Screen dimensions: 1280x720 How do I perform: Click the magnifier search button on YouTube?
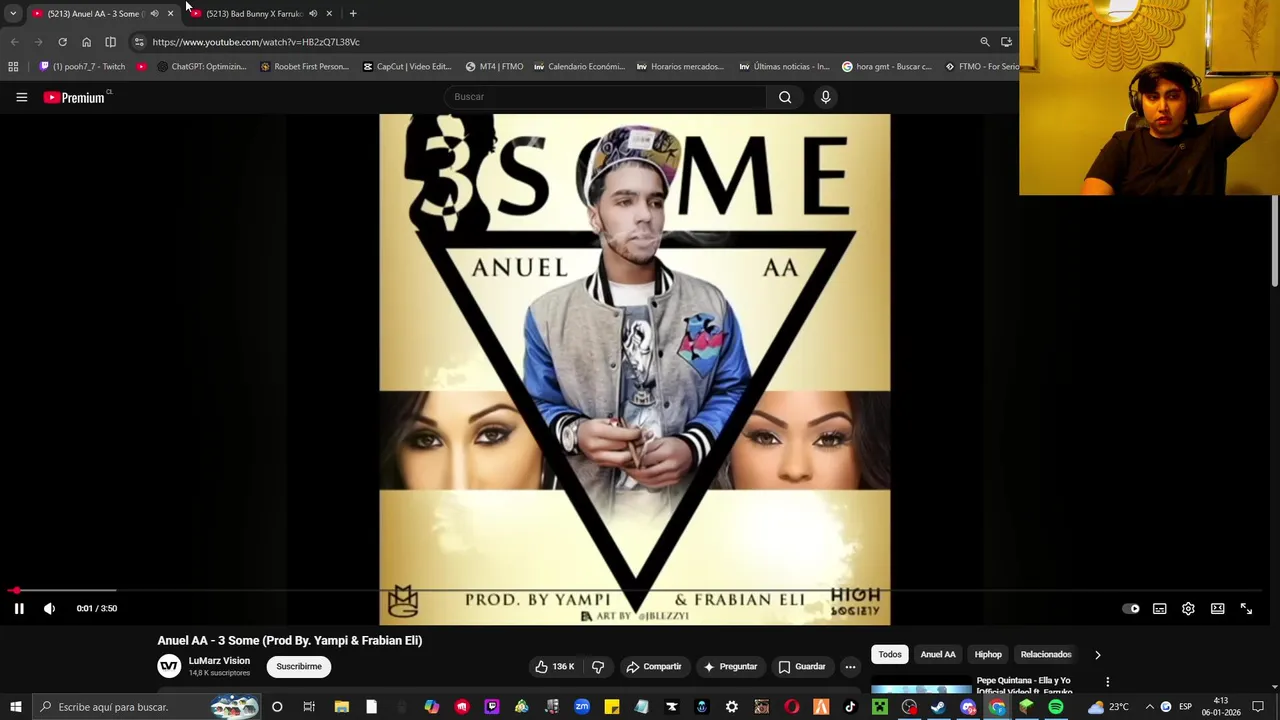[x=785, y=97]
